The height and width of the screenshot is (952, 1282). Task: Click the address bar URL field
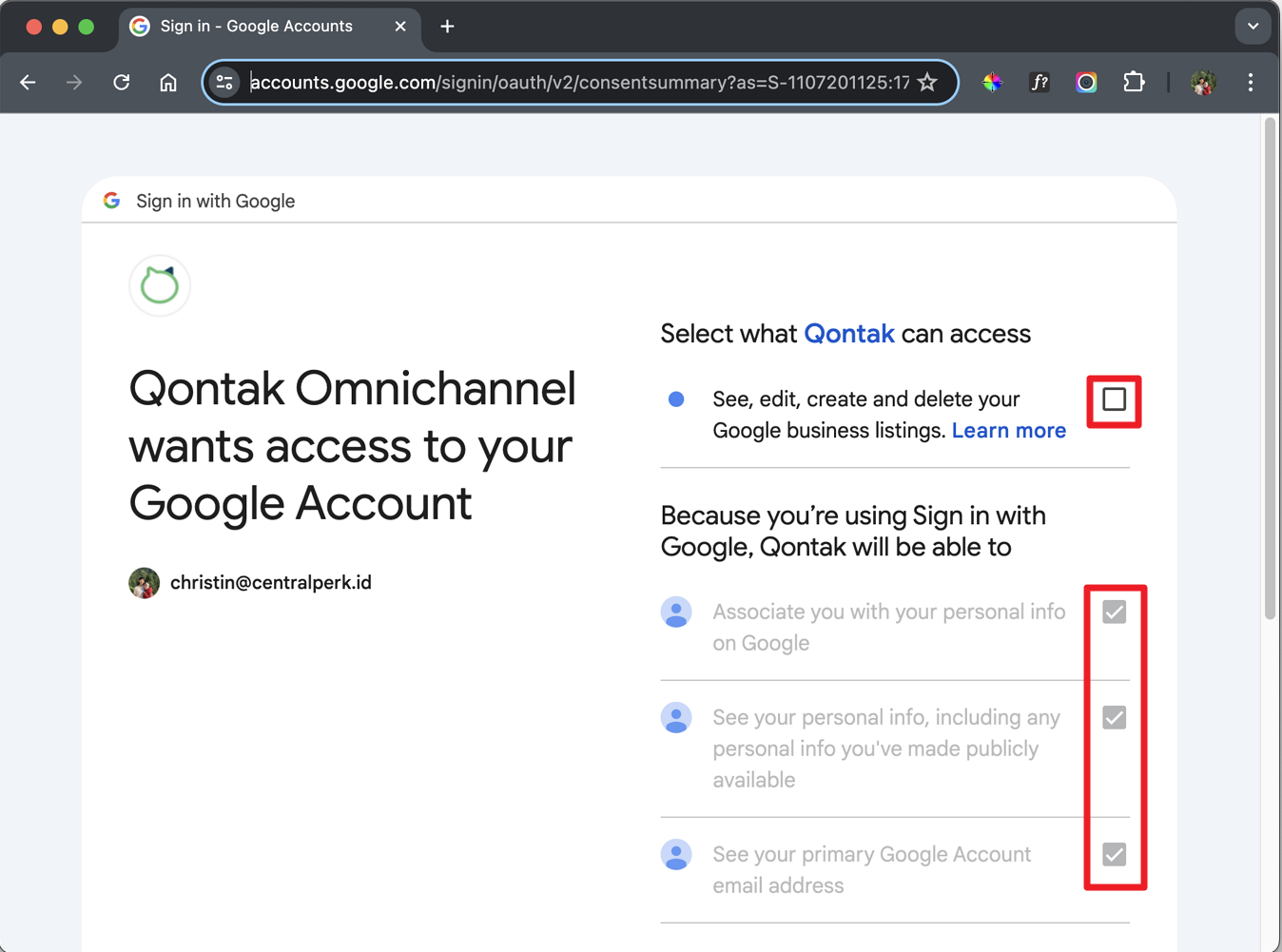pos(579,83)
